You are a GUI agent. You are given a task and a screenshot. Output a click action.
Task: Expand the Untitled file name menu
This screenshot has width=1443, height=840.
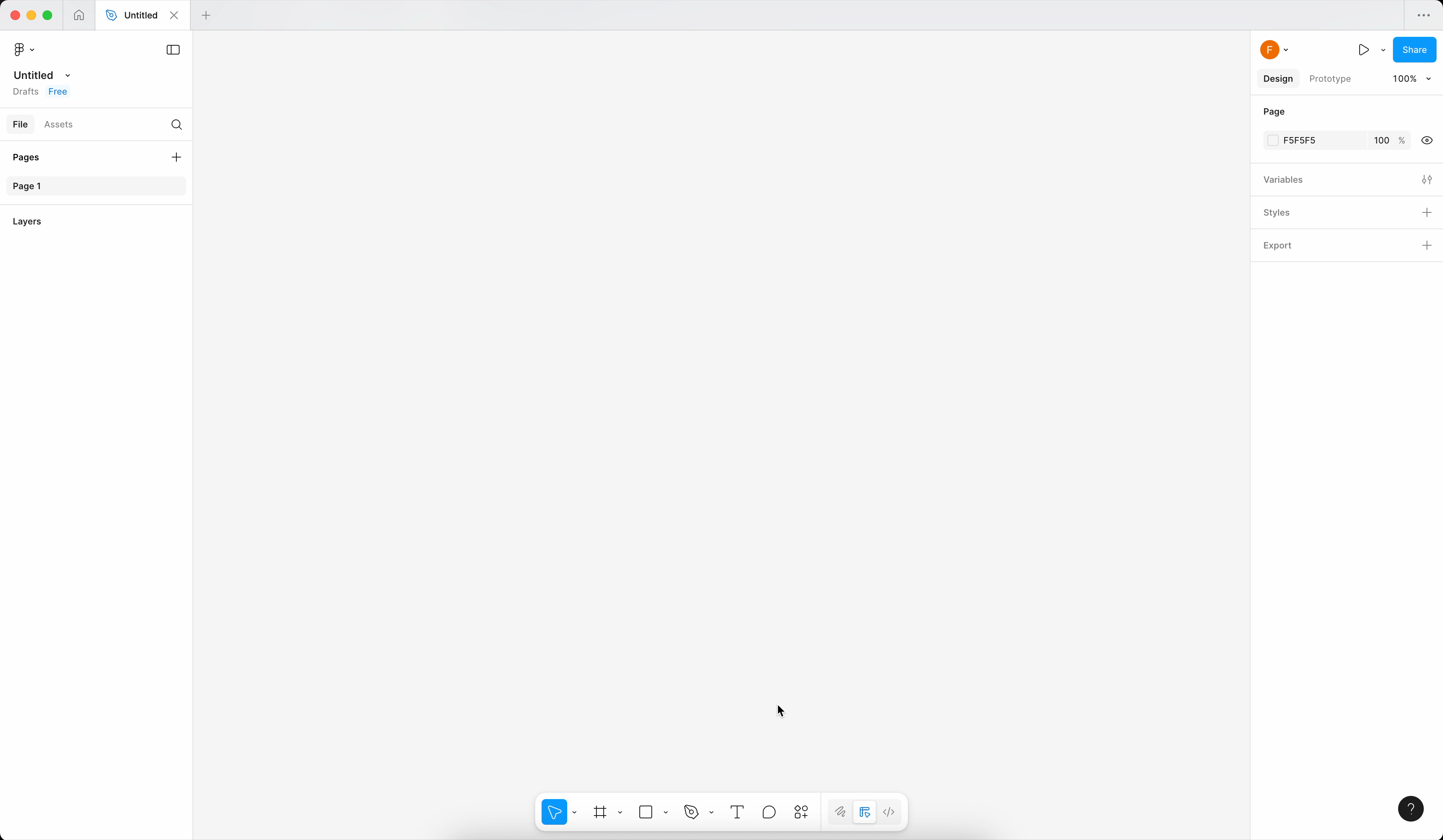68,76
